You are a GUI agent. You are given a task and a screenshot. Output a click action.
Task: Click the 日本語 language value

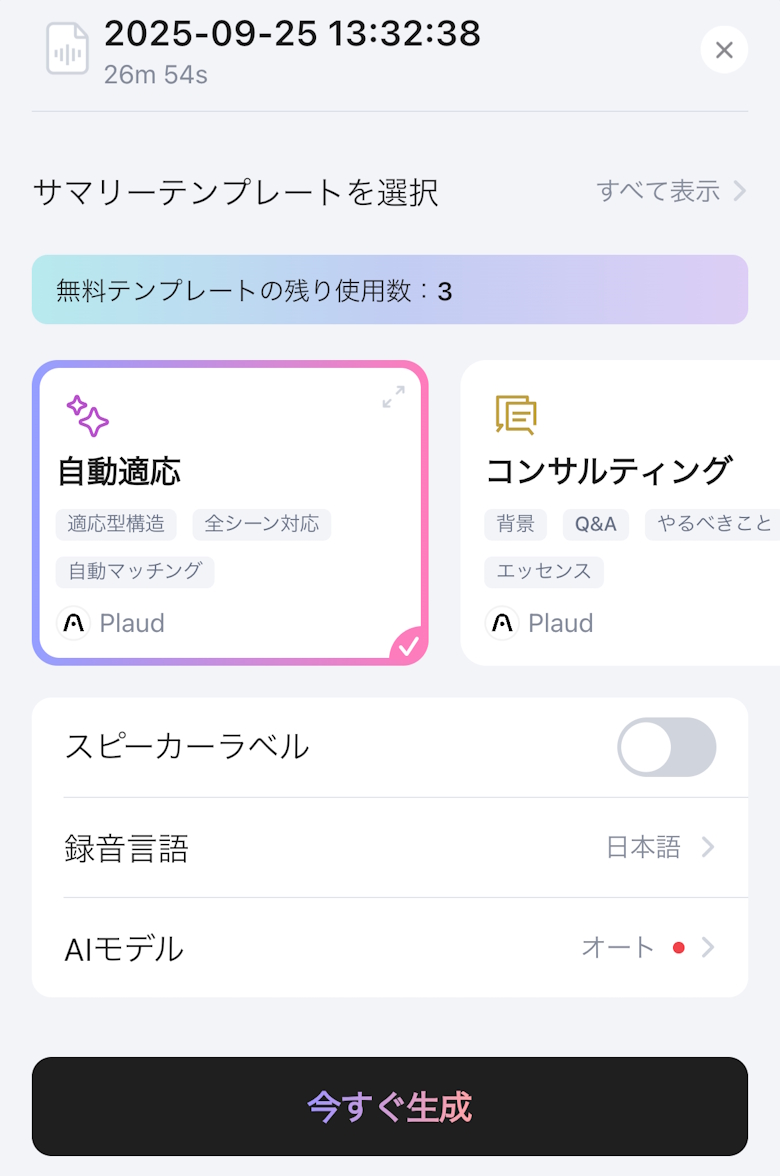pyautogui.click(x=643, y=848)
